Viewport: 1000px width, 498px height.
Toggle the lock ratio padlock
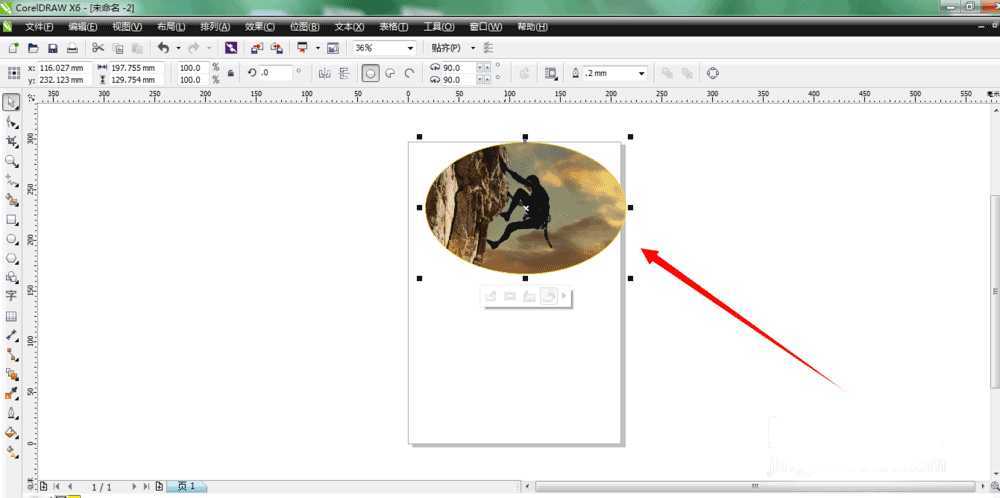[x=231, y=73]
